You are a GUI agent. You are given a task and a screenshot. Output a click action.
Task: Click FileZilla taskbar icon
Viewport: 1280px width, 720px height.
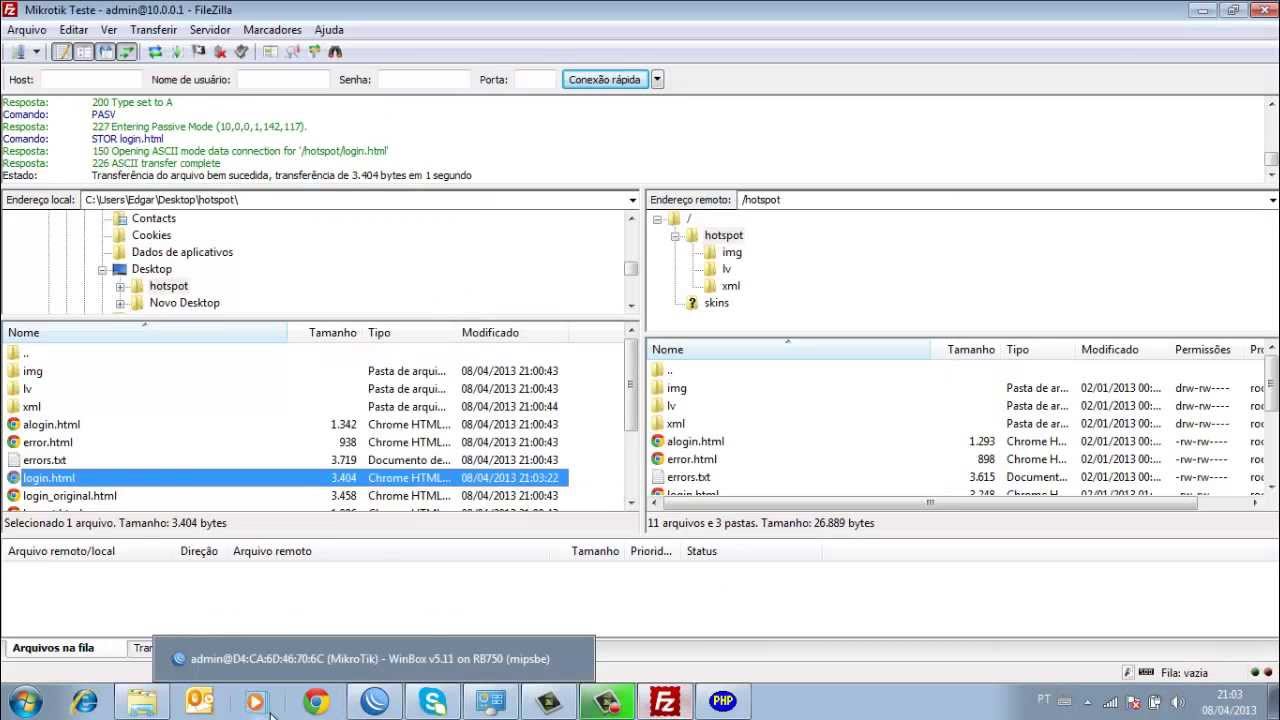665,702
